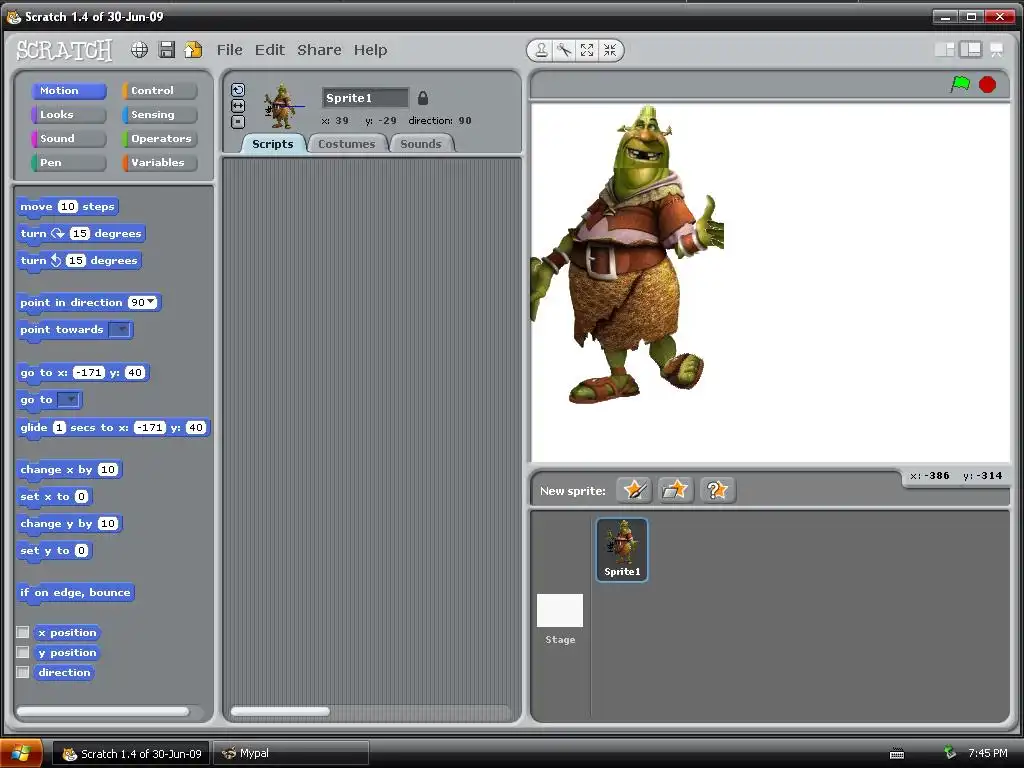Start scripts with the green flag

point(960,84)
